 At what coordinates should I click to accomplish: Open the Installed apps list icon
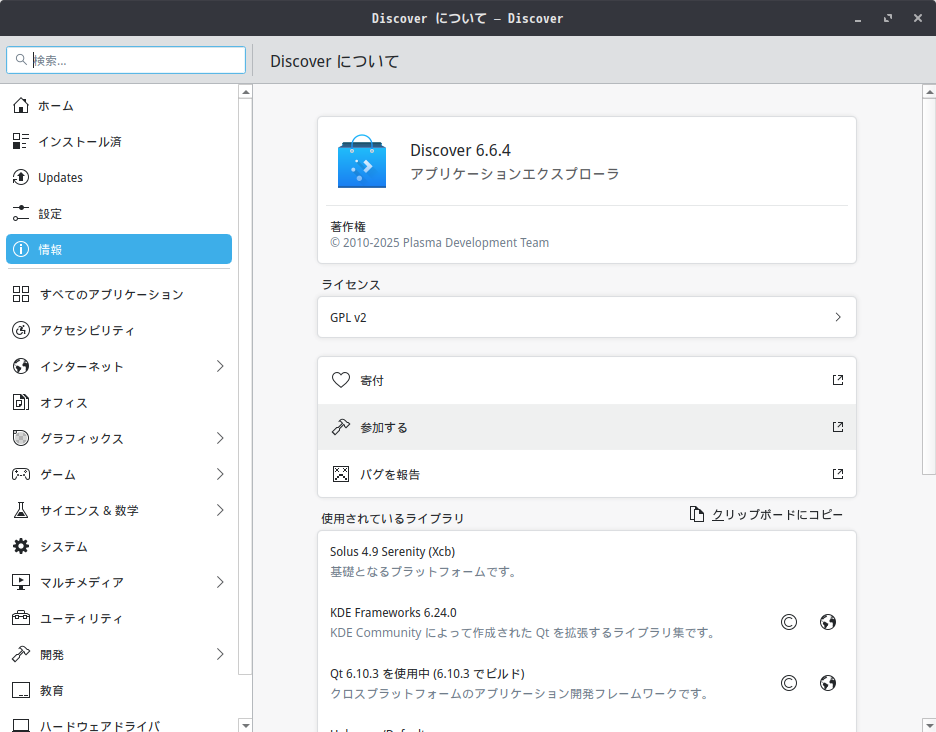(x=21, y=142)
